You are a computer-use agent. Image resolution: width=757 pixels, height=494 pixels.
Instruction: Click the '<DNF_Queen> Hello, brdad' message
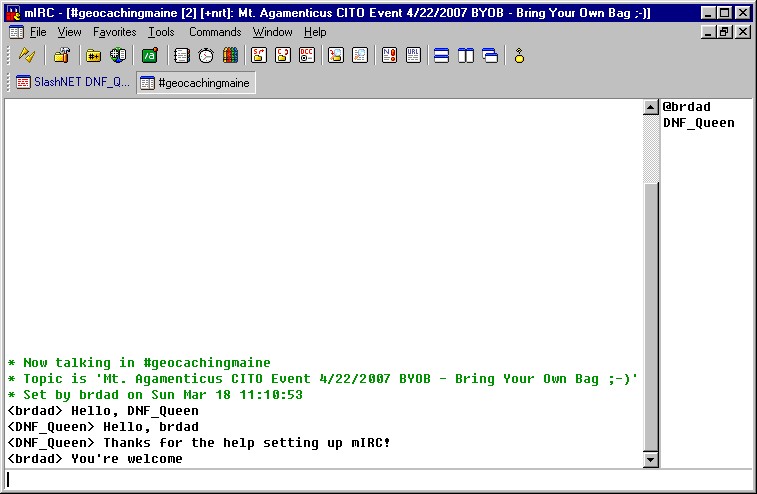pyautogui.click(x=103, y=426)
